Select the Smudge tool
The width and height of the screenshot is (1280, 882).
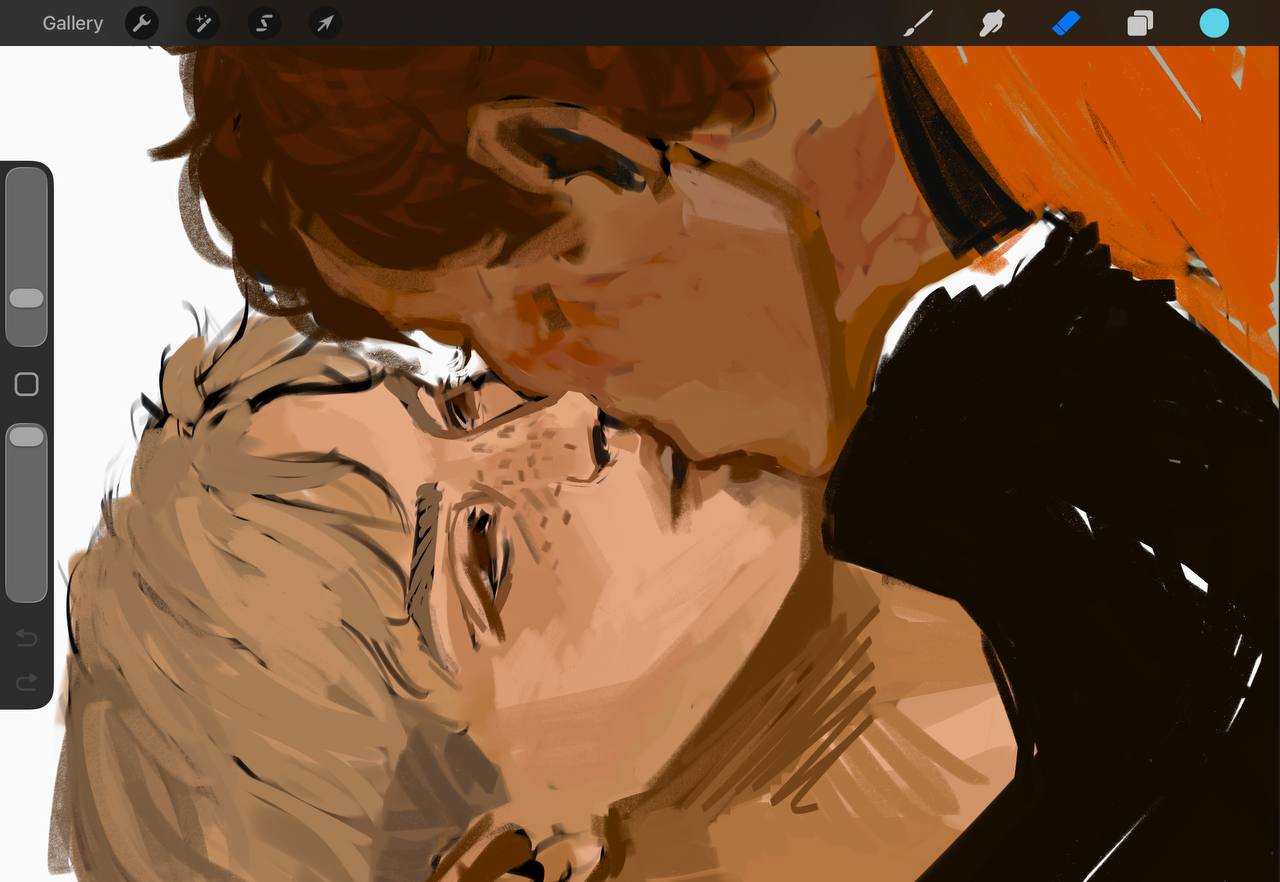(991, 23)
